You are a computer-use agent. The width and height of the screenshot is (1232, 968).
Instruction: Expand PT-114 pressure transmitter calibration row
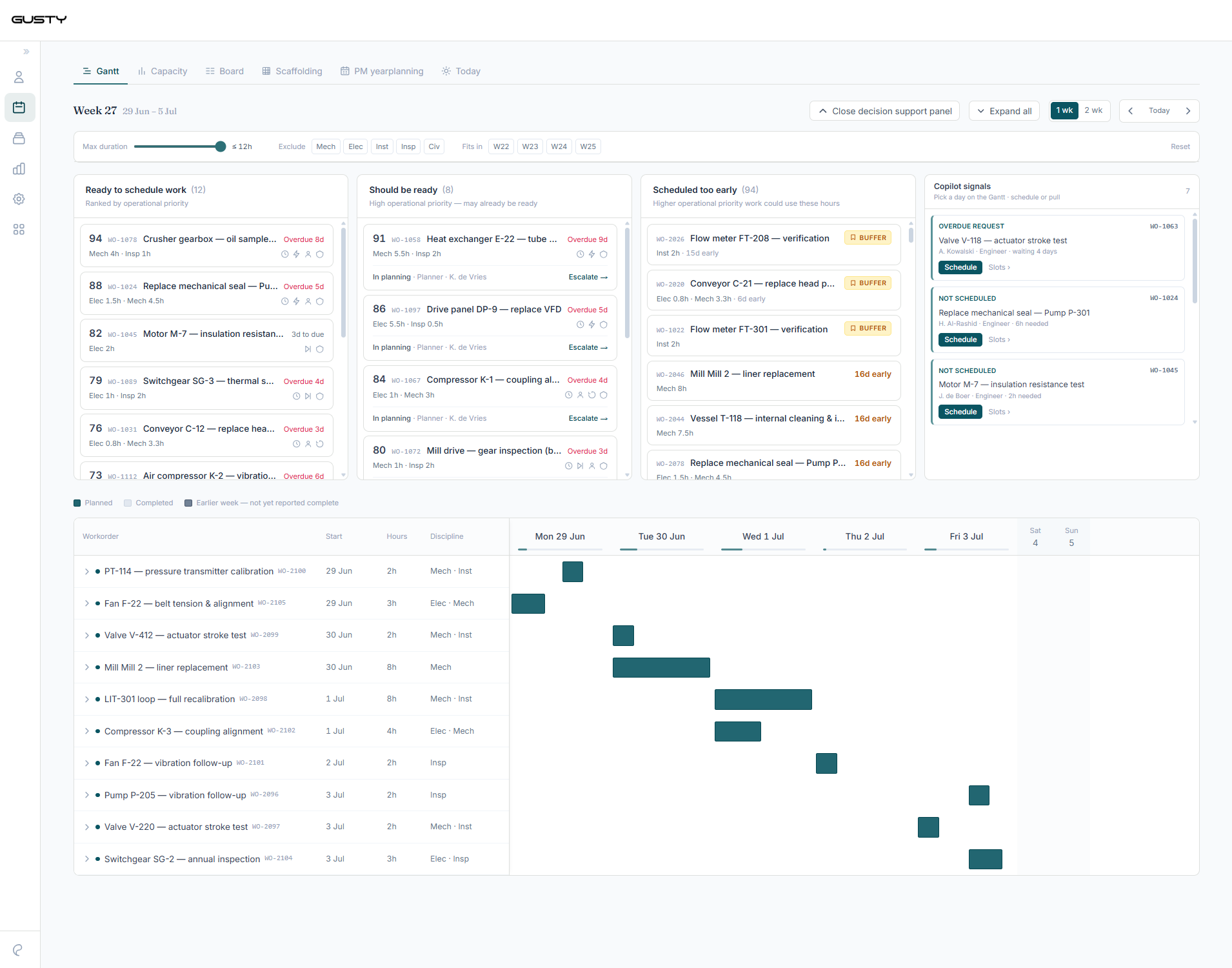tap(87, 572)
